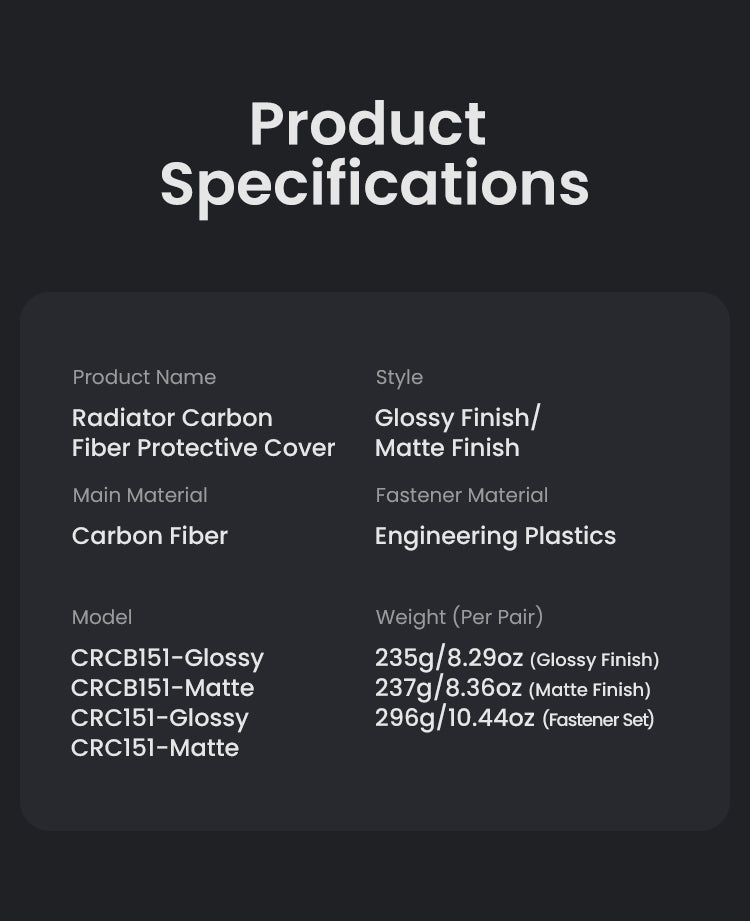Click the Weight (Per Pair) label
Screen dimensions: 750x921
459,617
